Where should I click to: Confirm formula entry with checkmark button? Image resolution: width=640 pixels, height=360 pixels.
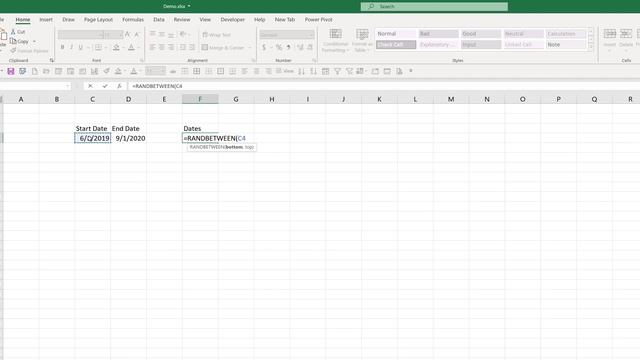[x=105, y=86]
